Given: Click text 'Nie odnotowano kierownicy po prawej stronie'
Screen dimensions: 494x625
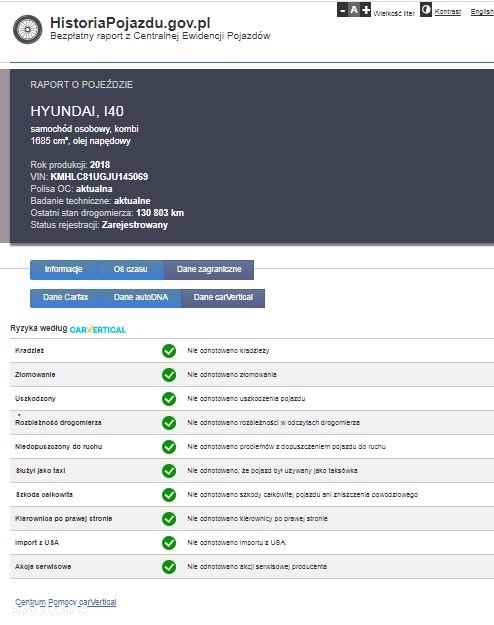Looking at the screenshot, I should click(258, 519).
